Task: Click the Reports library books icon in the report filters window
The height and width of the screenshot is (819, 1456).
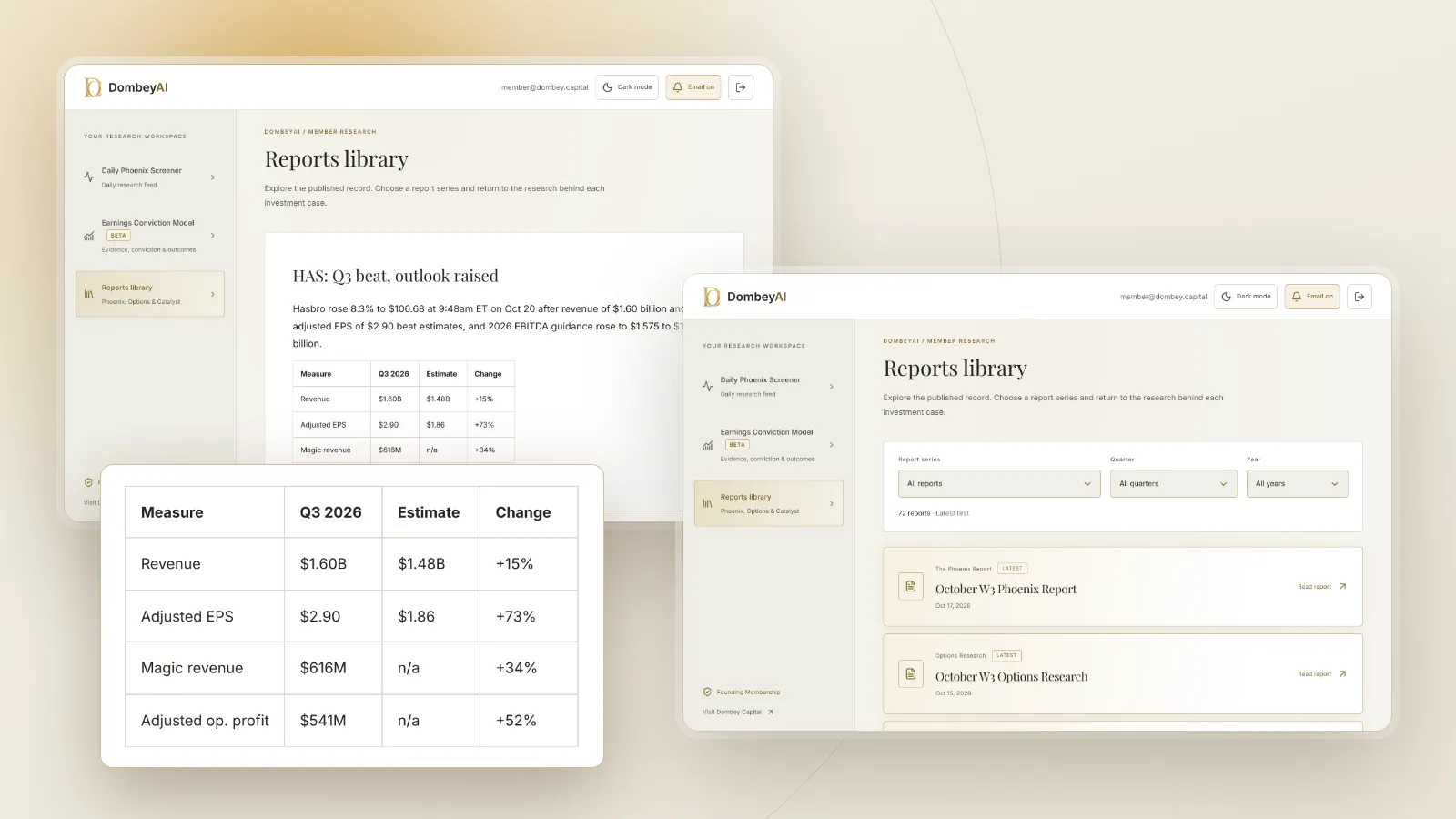Action: point(708,503)
